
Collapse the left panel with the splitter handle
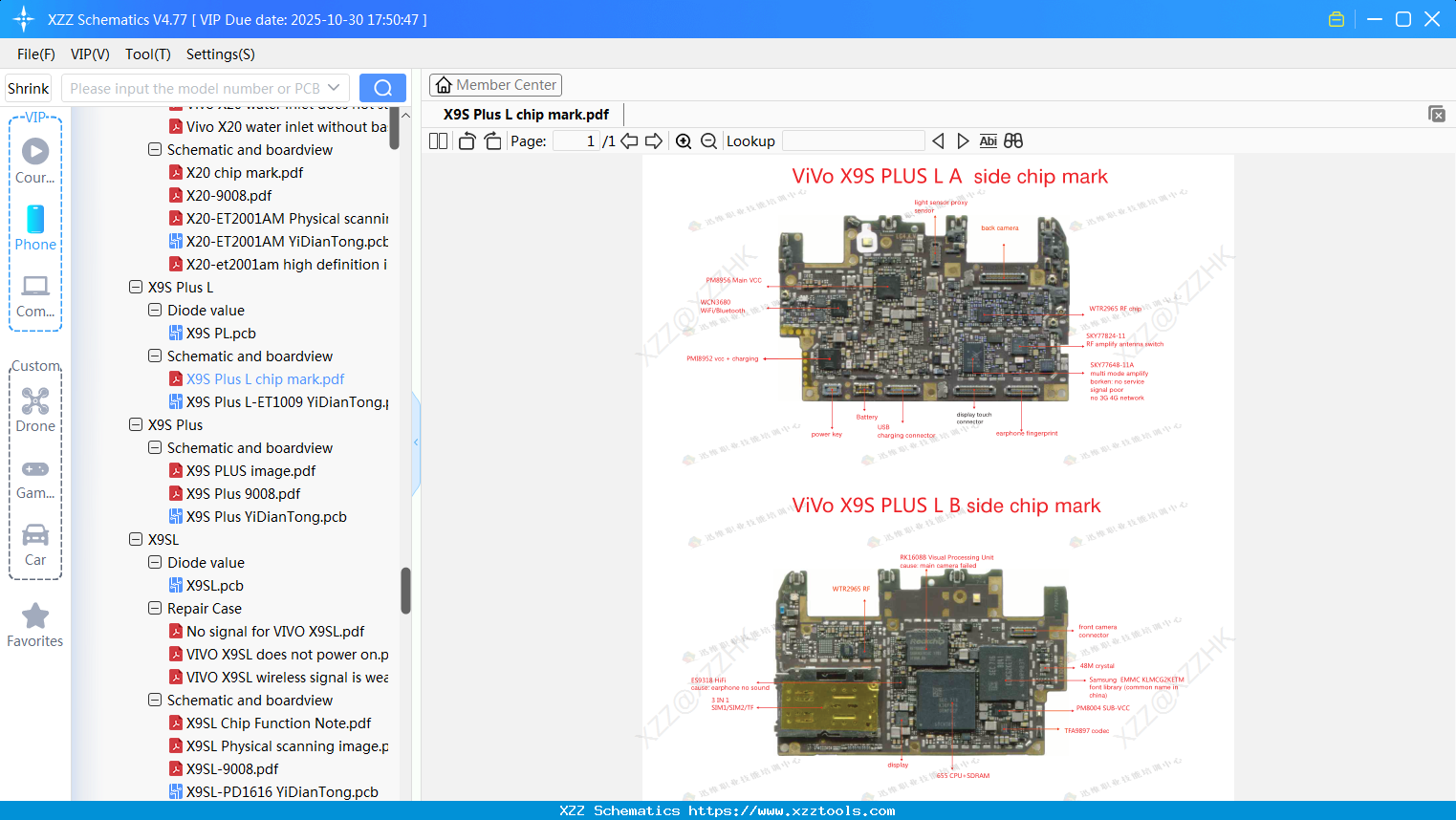(x=416, y=442)
